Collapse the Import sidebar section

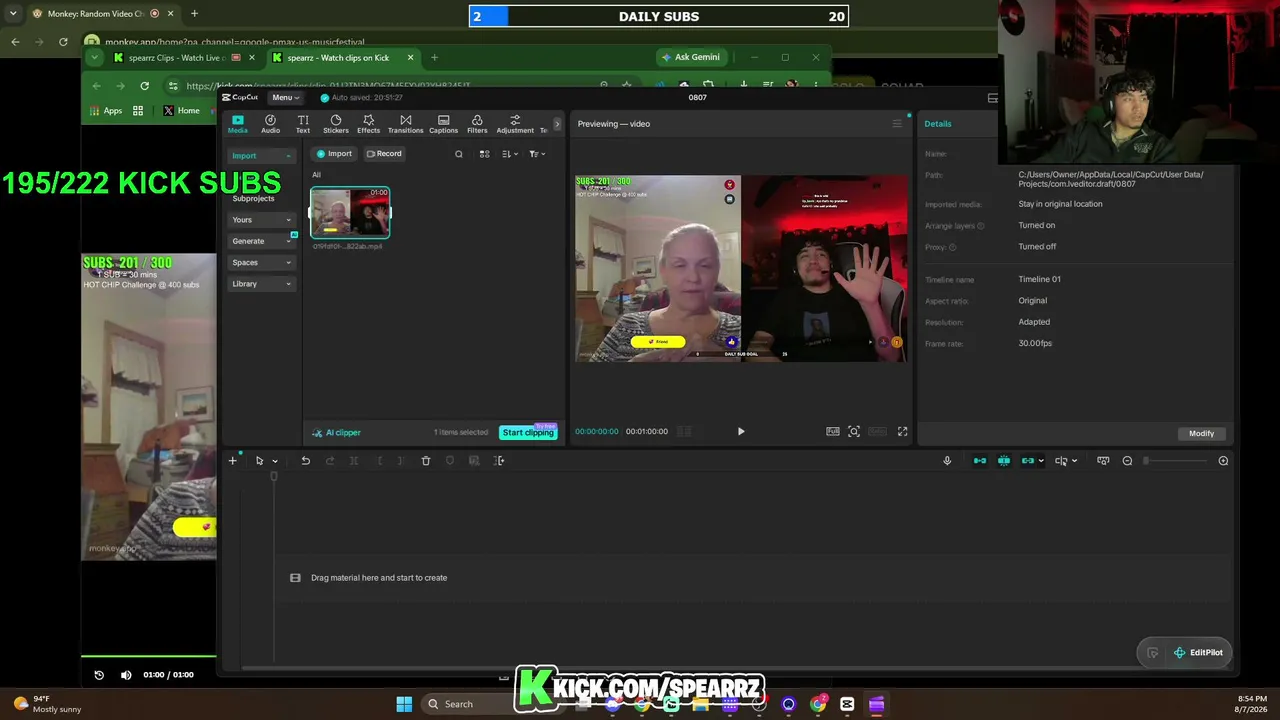(261, 156)
